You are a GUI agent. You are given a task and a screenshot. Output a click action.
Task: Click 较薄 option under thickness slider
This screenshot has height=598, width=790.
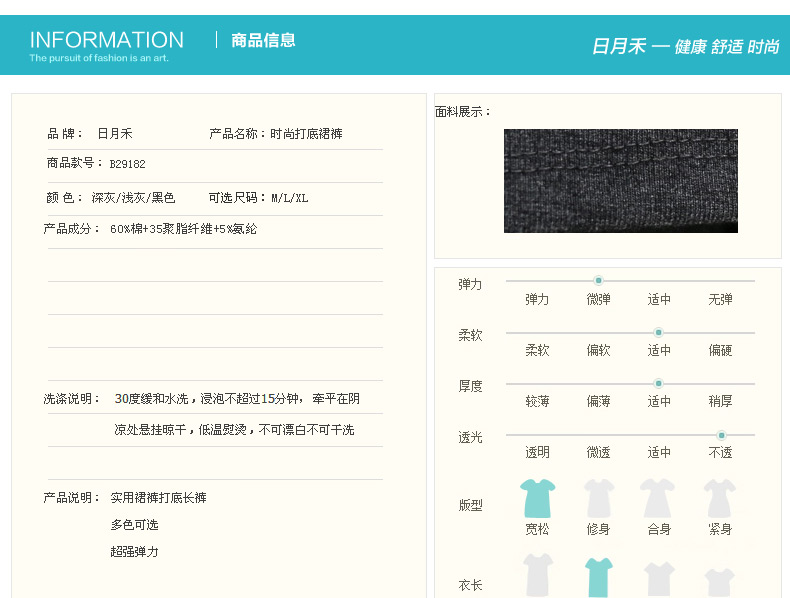click(538, 402)
